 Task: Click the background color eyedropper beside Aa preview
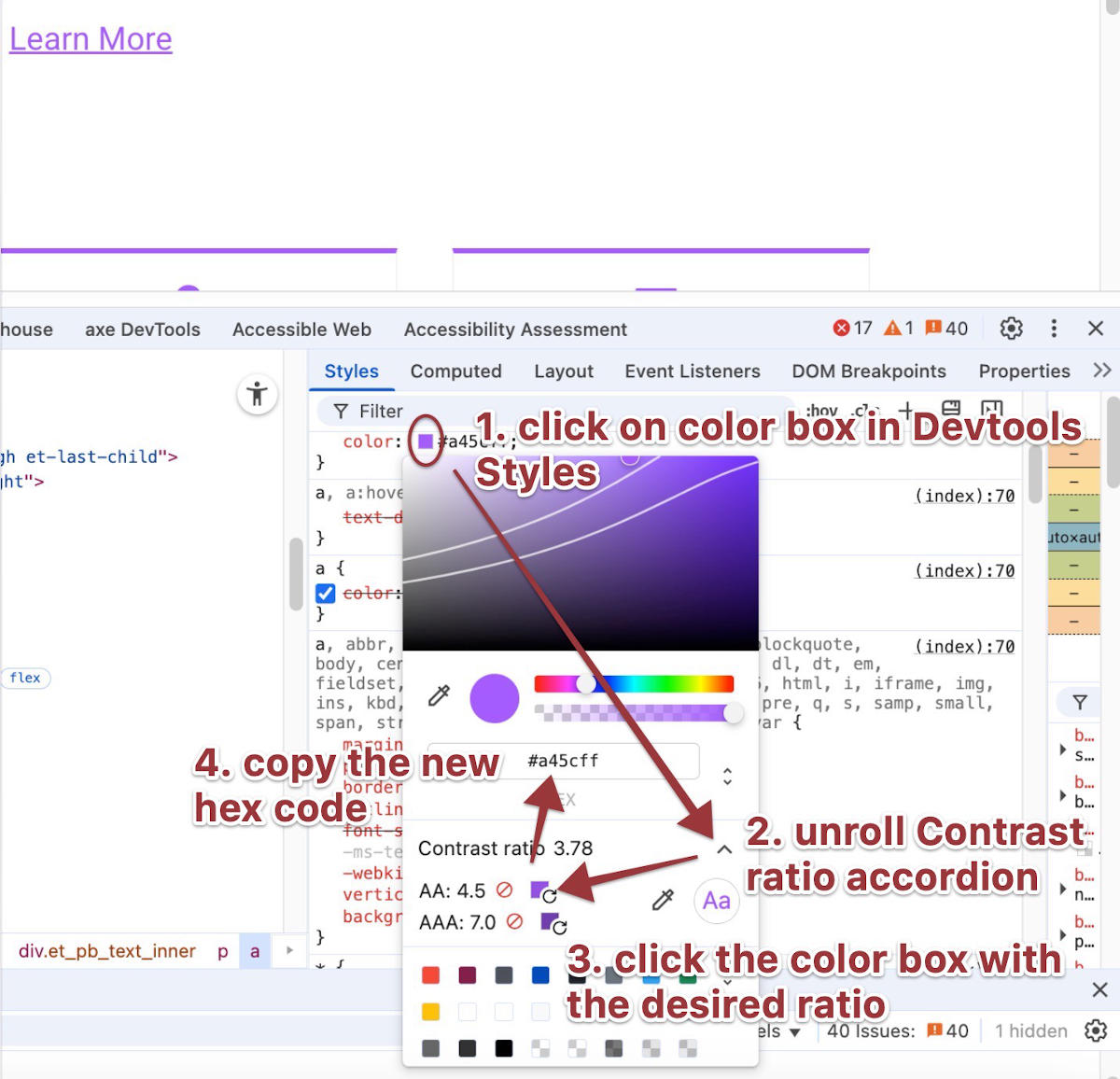tap(663, 900)
